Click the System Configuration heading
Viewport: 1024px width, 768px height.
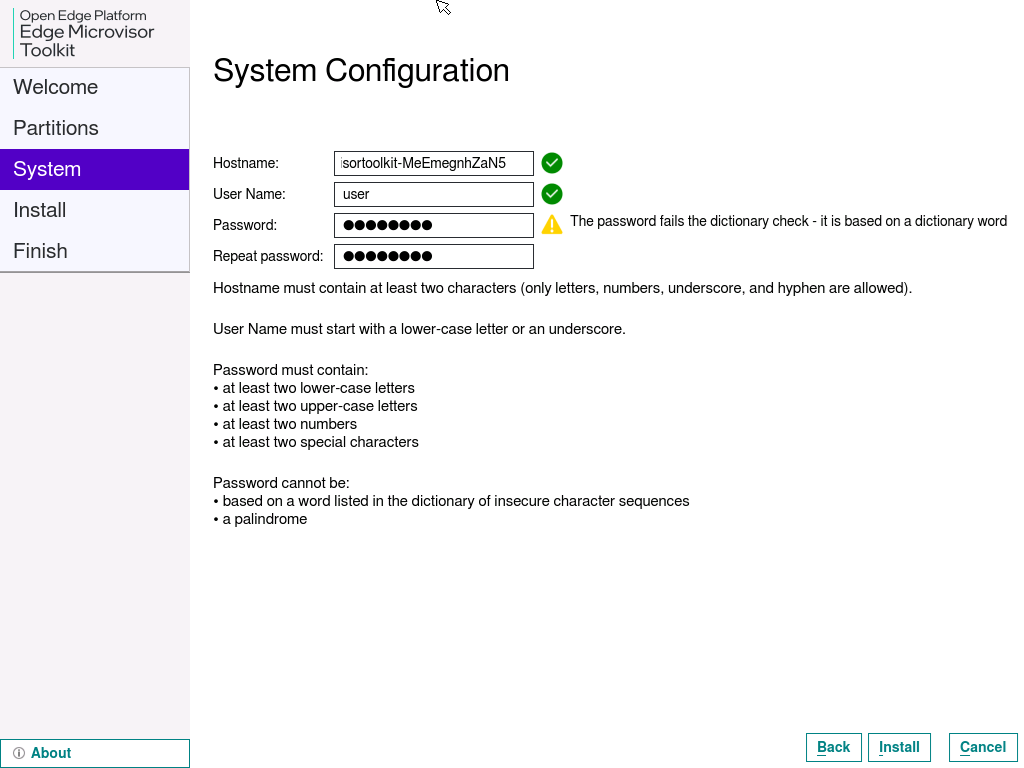coord(361,71)
